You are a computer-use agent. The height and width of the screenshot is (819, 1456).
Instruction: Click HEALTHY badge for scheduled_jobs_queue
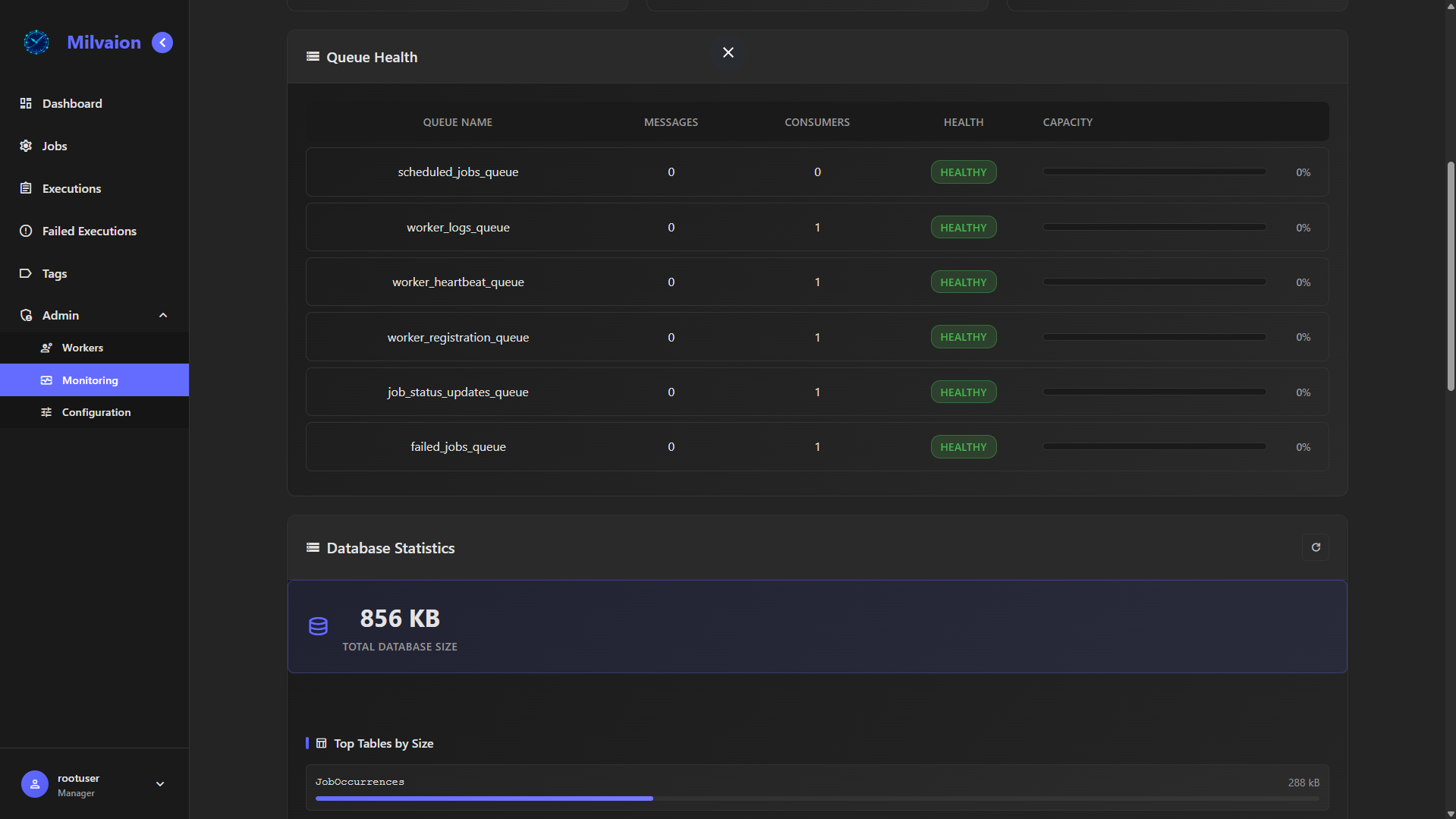[x=963, y=172]
